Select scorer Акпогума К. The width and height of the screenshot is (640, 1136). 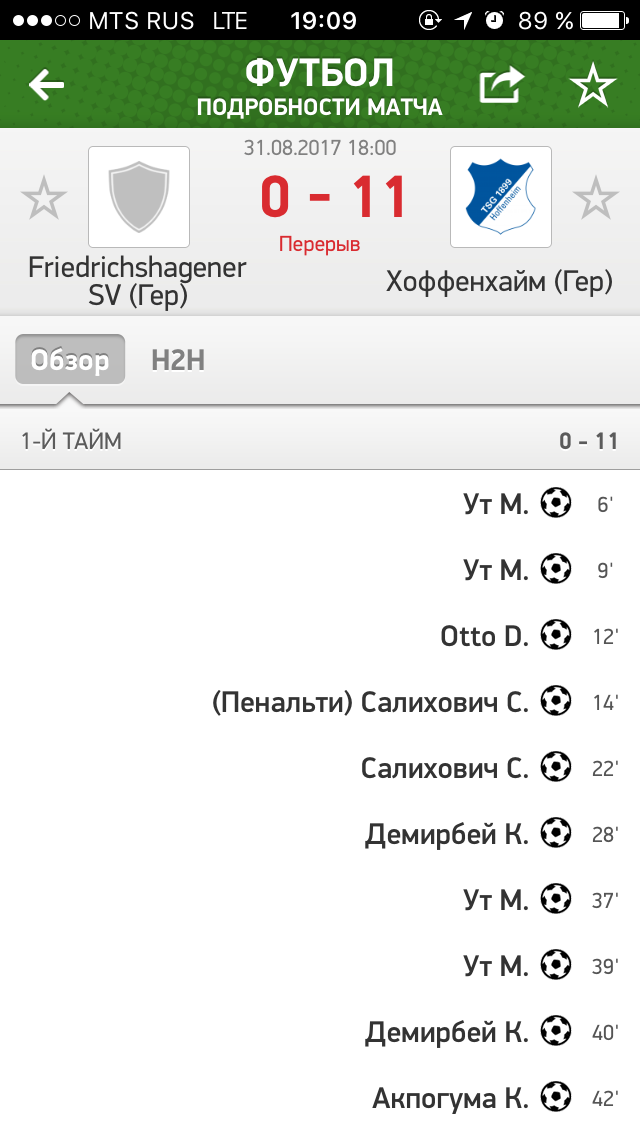pos(450,1097)
